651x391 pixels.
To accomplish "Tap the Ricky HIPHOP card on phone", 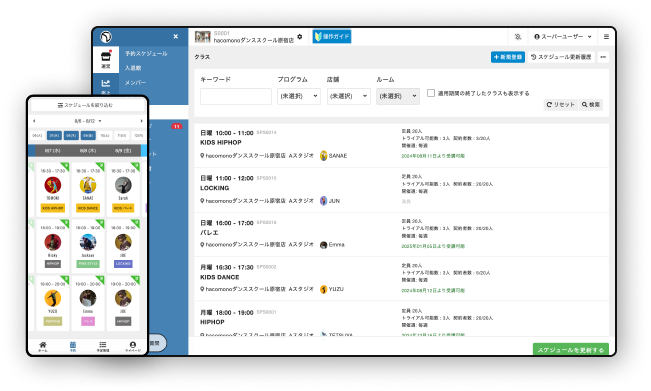I will (53, 246).
